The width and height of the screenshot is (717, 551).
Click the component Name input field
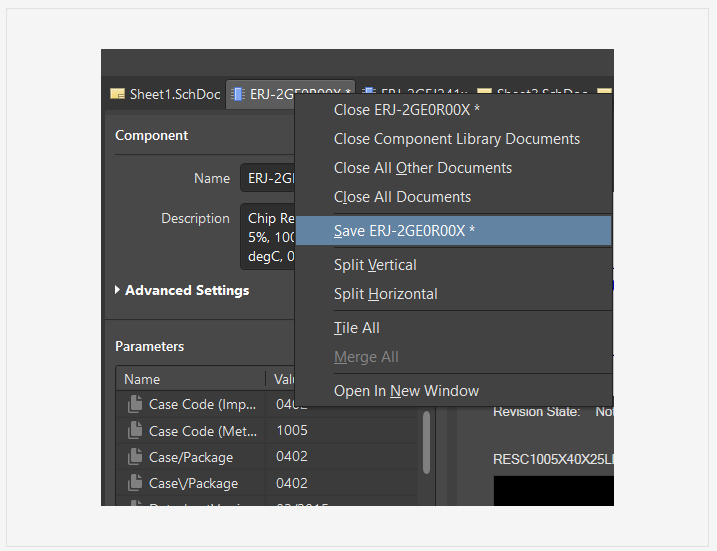[268, 178]
